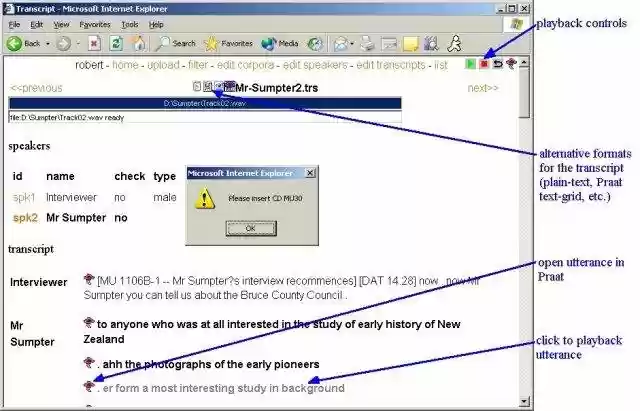The height and width of the screenshot is (411, 640).
Task: Open 'er form a most' utterance Praat icon
Action: click(x=89, y=386)
